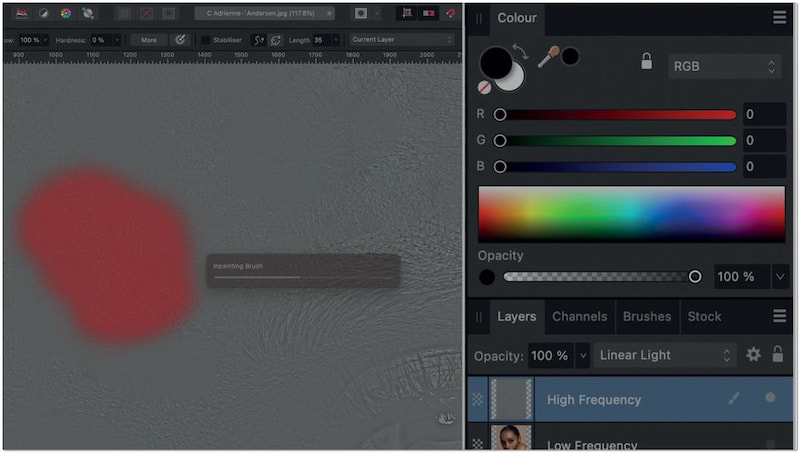The width and height of the screenshot is (800, 453).
Task: Click the More button in context toolbar
Action: pyautogui.click(x=148, y=40)
